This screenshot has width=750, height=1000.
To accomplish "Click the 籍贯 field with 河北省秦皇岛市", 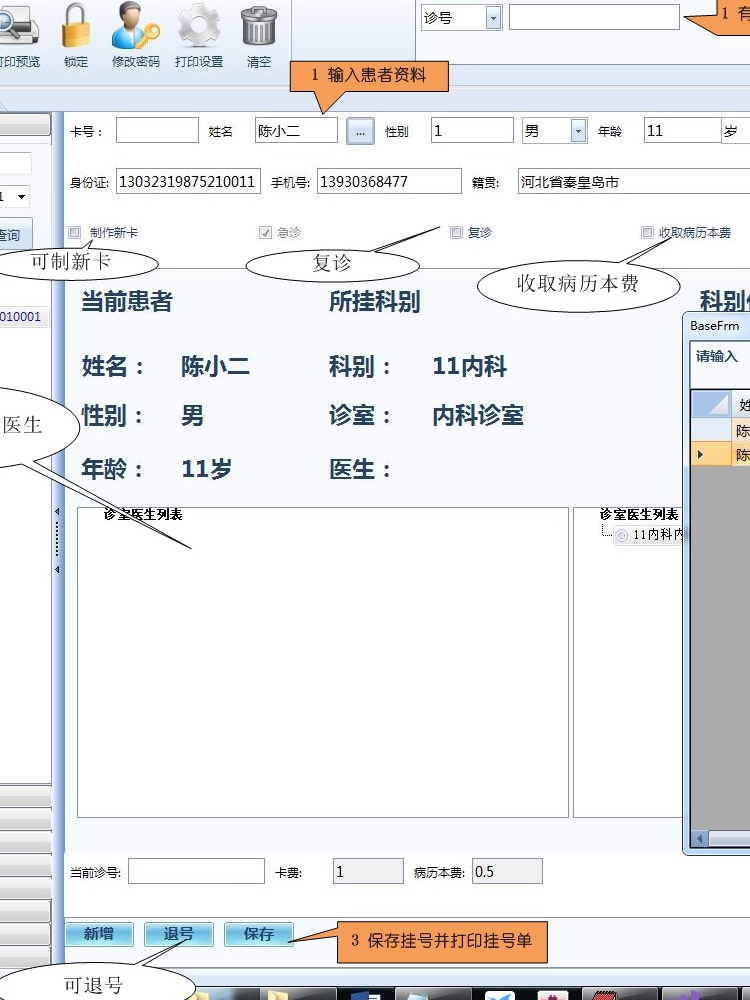I will point(634,182).
